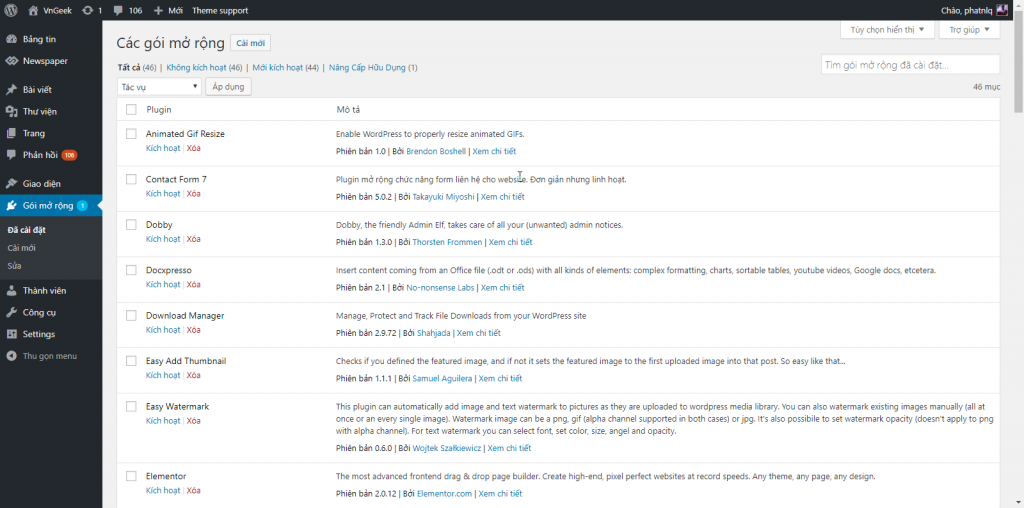Click the 46 mục item count
This screenshot has height=508, width=1024.
point(986,86)
